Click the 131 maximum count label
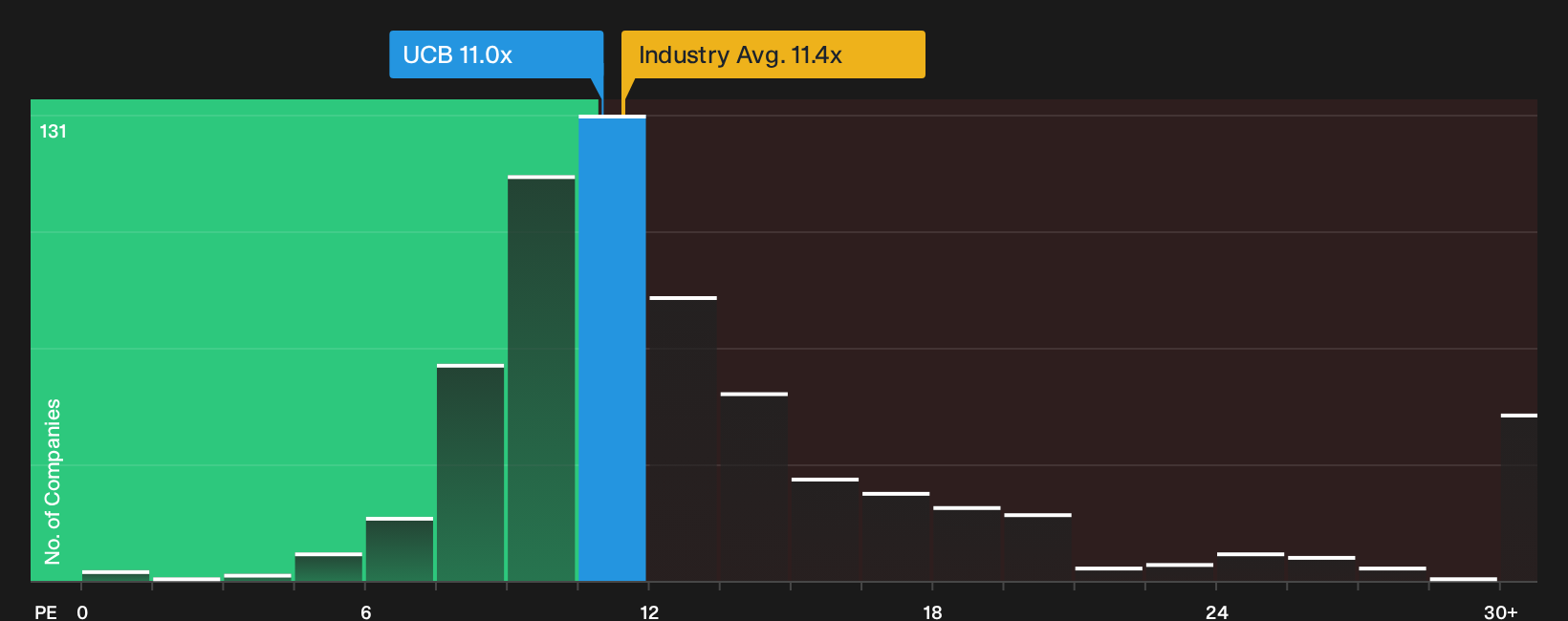The height and width of the screenshot is (621, 1568). [x=54, y=131]
